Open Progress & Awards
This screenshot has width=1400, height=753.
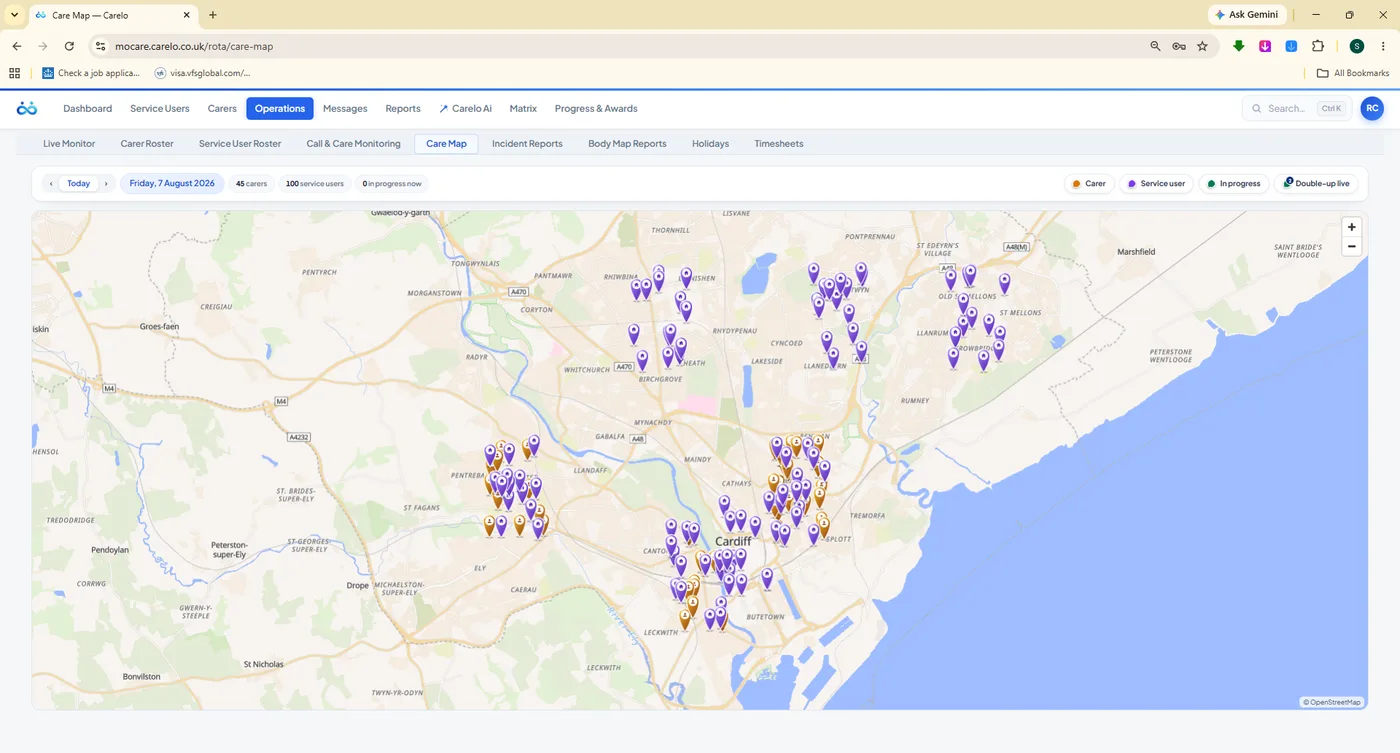(x=596, y=108)
